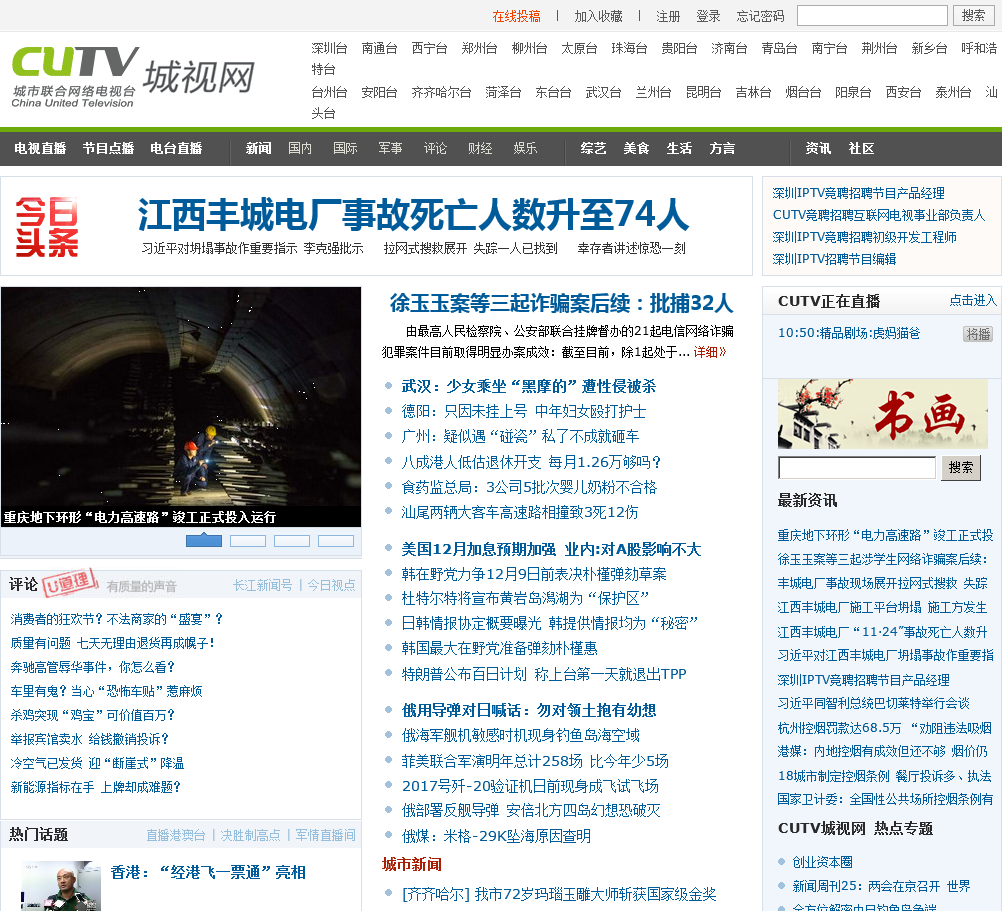Open the 齐齐哈尔 玛瑙玉雕大师 city news
The width and height of the screenshot is (1002, 911).
click(x=559, y=894)
